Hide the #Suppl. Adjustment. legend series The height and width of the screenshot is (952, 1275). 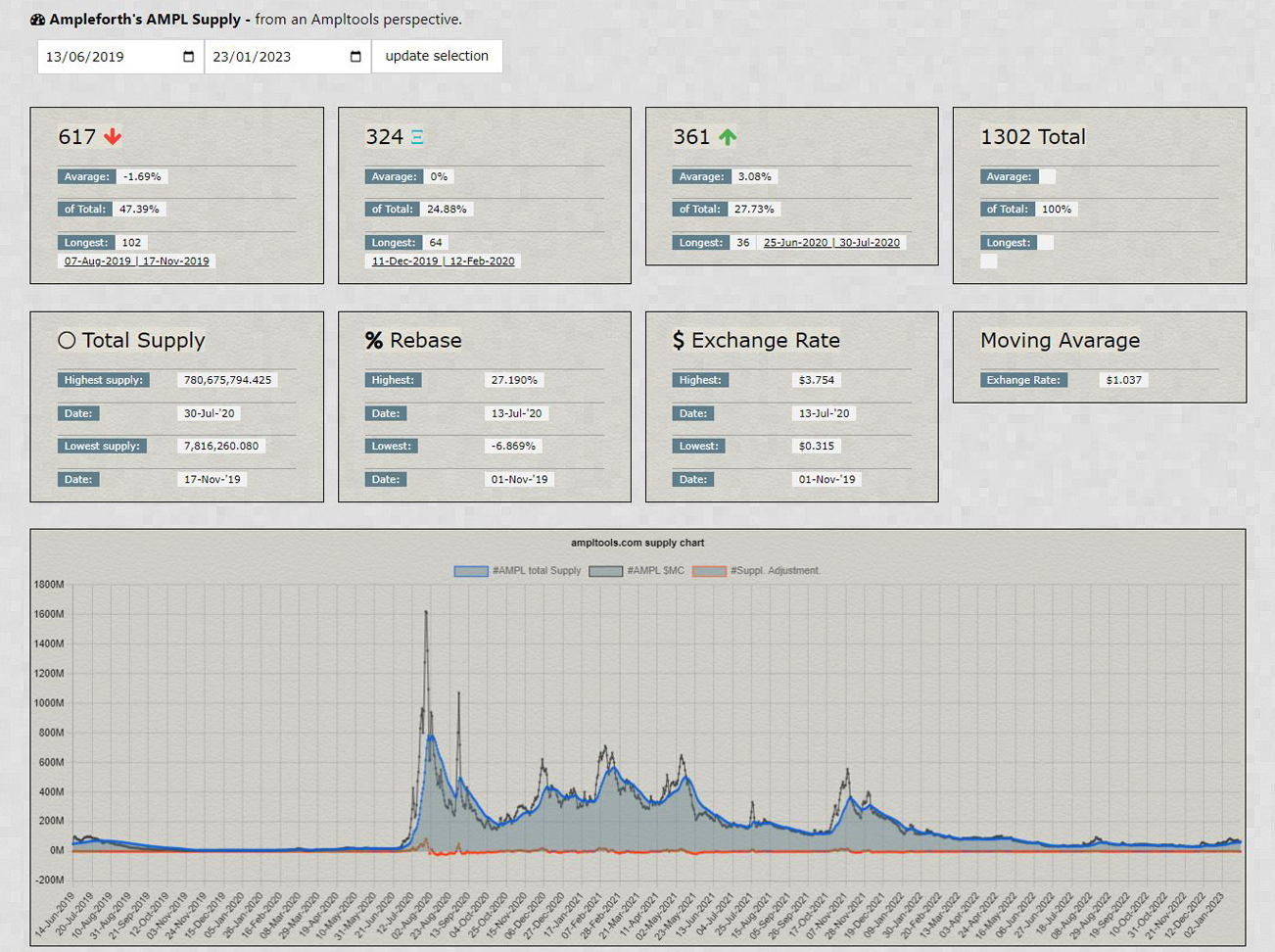[x=757, y=571]
